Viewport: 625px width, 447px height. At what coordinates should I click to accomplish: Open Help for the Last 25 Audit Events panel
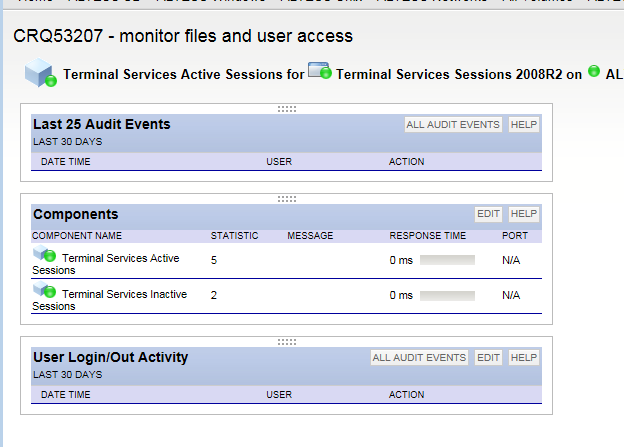(524, 125)
